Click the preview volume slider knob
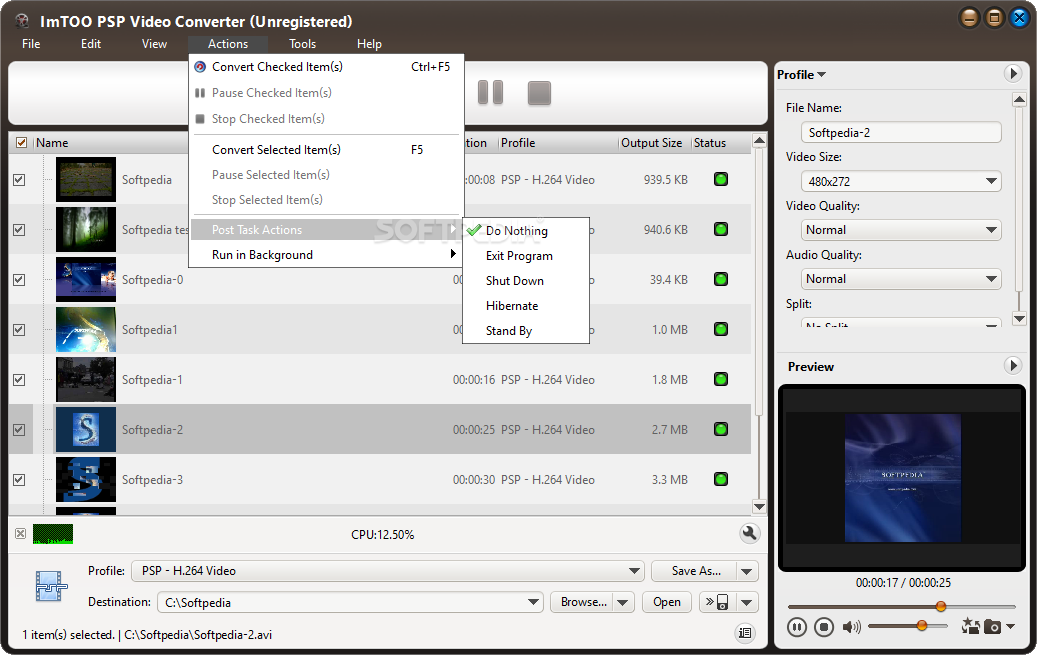1037x655 pixels. pyautogui.click(x=921, y=625)
